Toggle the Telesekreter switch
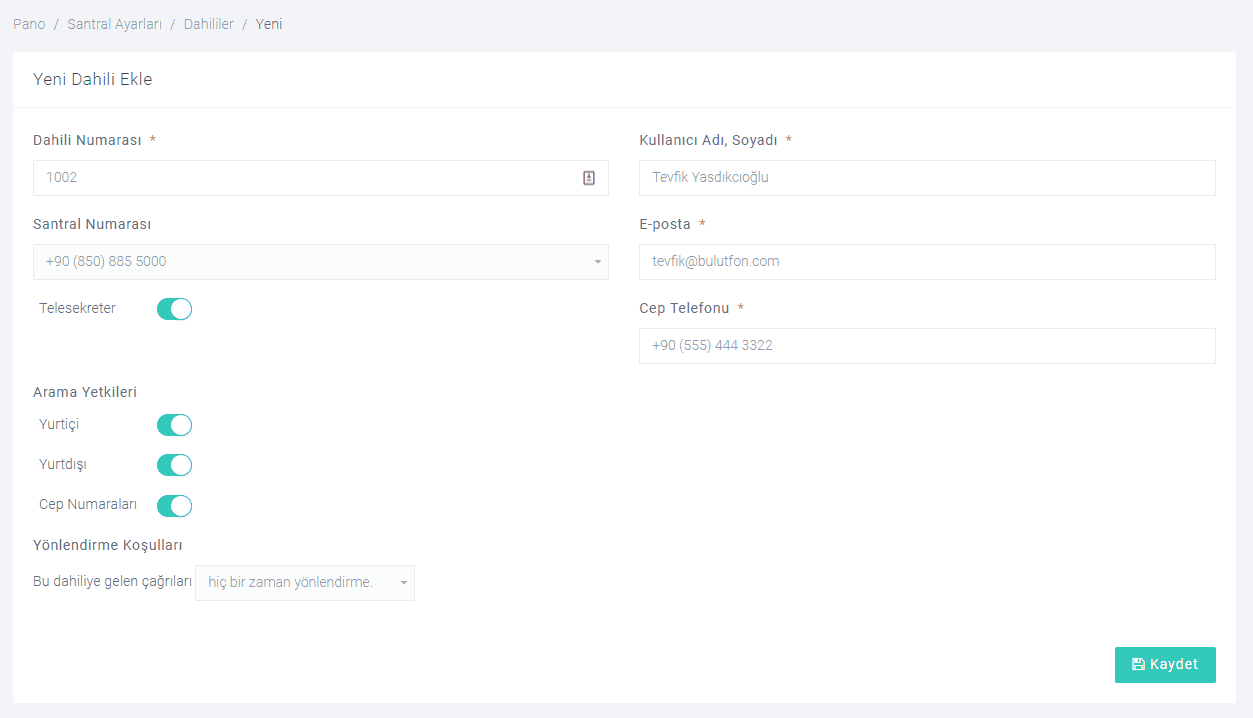Screen dimensions: 1253x718 174,309
